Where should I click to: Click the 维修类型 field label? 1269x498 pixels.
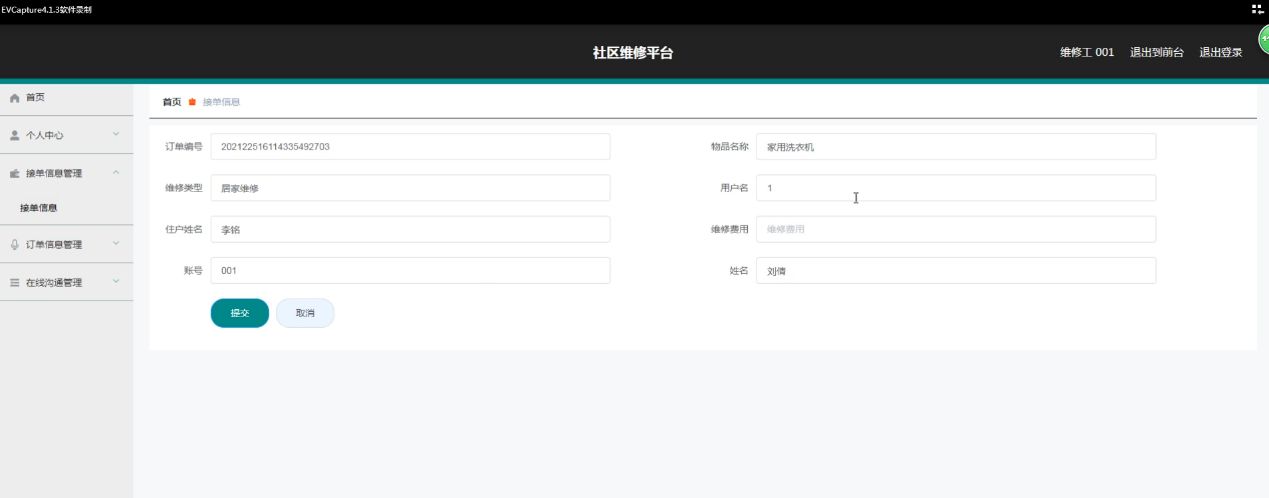(x=184, y=188)
